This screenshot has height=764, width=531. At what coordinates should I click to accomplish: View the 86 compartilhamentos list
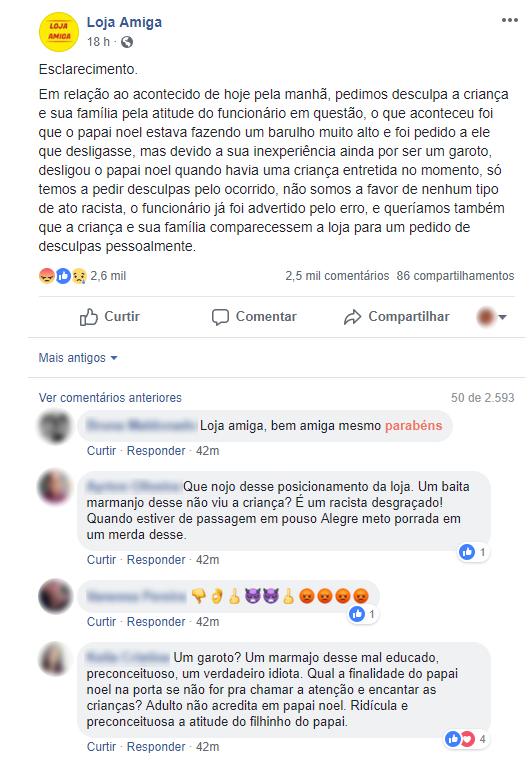[455, 276]
